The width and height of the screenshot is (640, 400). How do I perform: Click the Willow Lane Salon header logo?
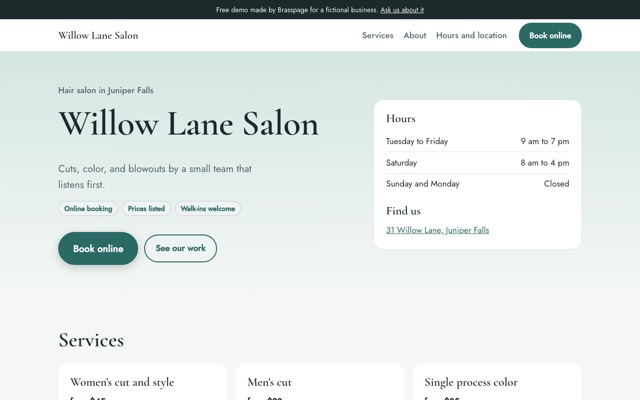pyautogui.click(x=98, y=36)
